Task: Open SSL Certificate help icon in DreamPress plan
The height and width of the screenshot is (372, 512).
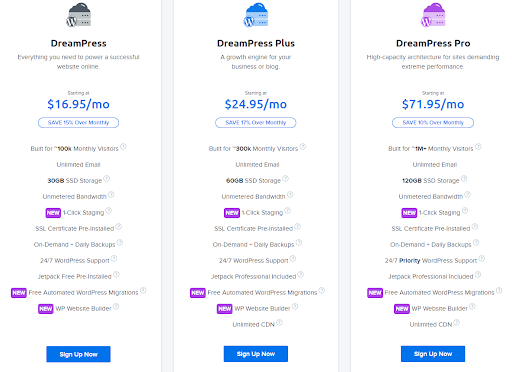Action: point(119,227)
